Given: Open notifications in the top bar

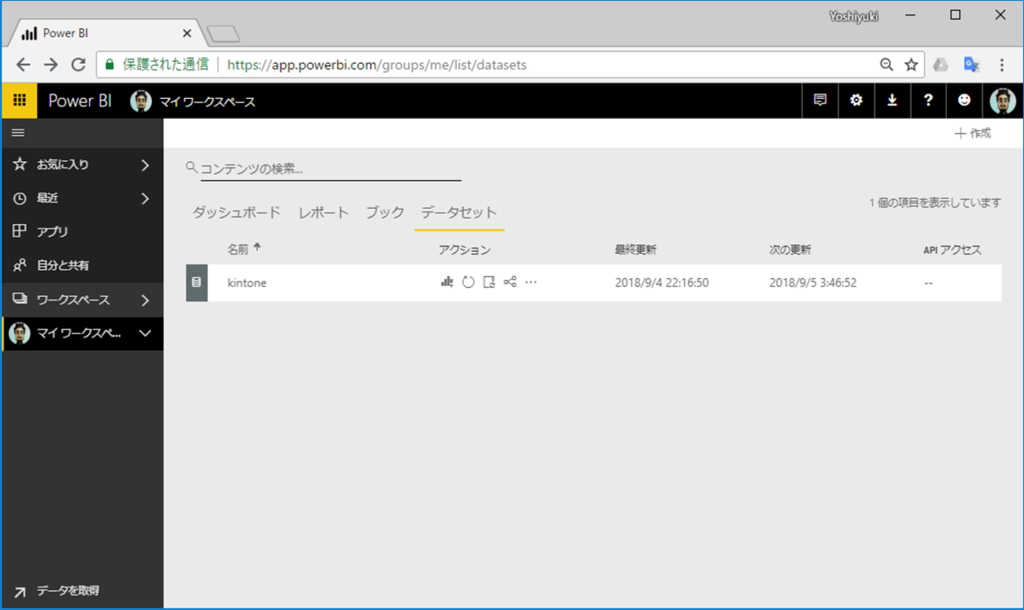Looking at the screenshot, I should coord(820,100).
